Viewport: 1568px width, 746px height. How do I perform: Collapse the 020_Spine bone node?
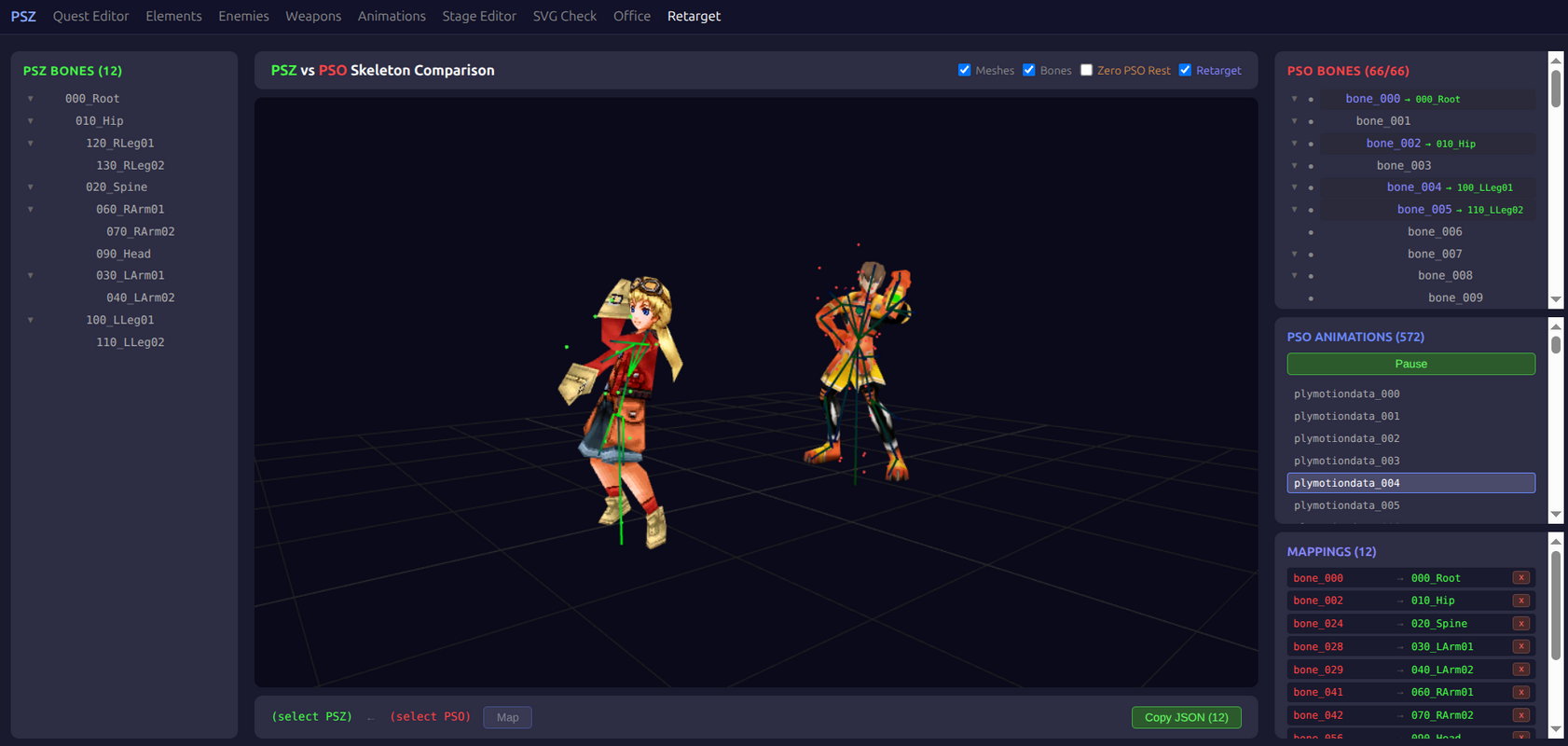tap(31, 187)
